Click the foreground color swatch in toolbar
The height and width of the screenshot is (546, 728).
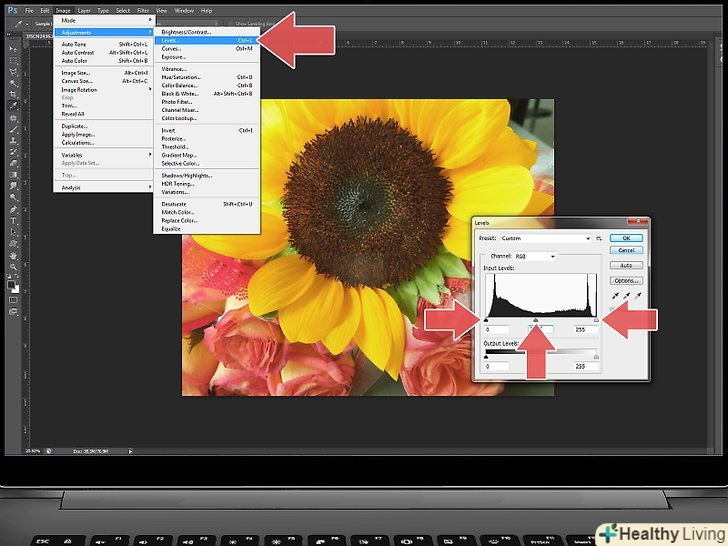11,285
